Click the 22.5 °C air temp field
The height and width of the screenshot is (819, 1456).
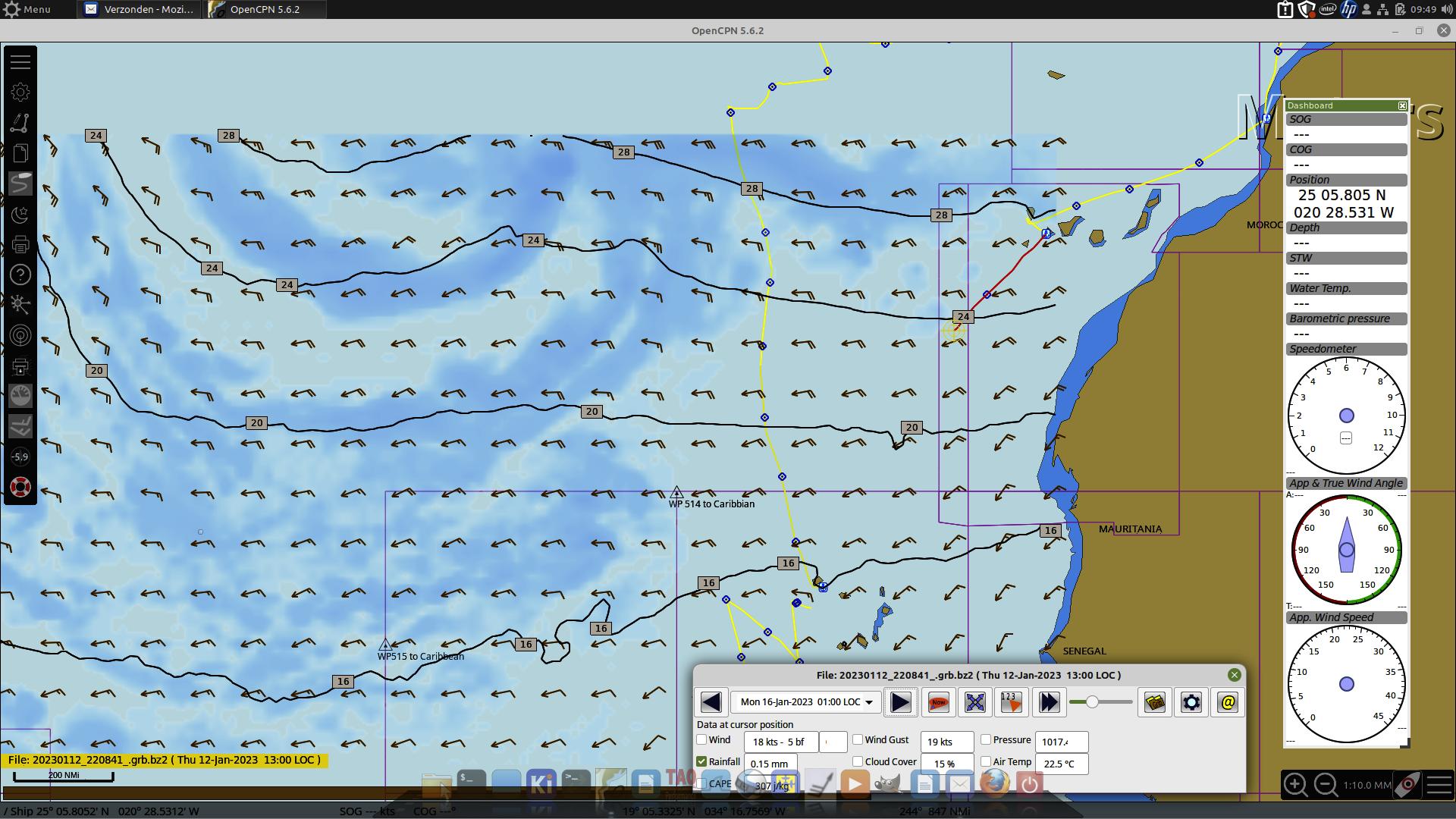[x=1062, y=764]
